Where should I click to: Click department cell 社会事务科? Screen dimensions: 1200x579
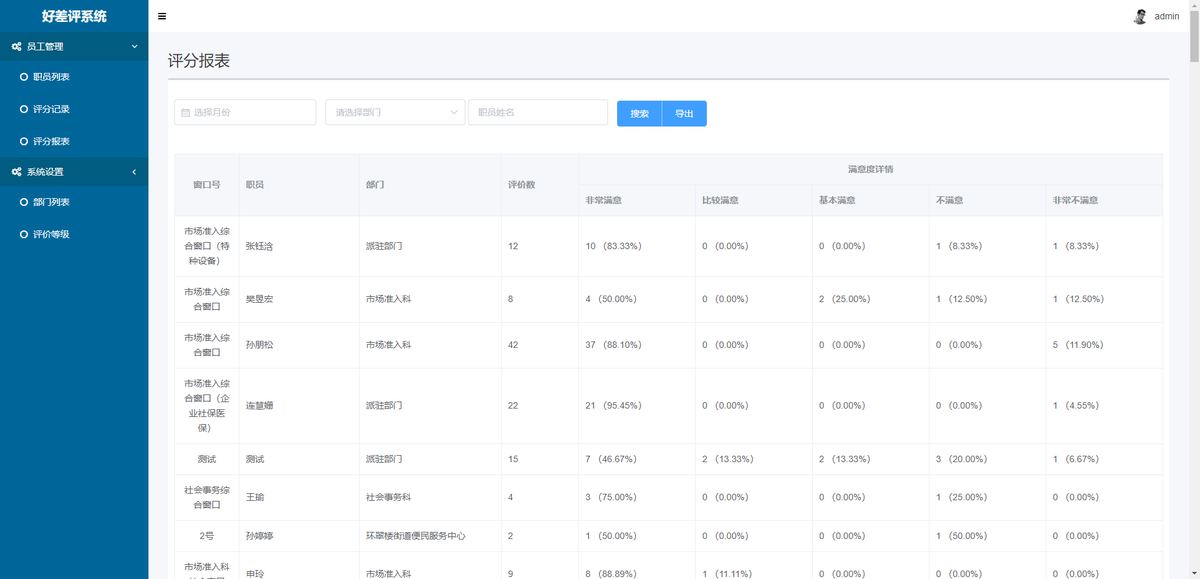point(389,497)
